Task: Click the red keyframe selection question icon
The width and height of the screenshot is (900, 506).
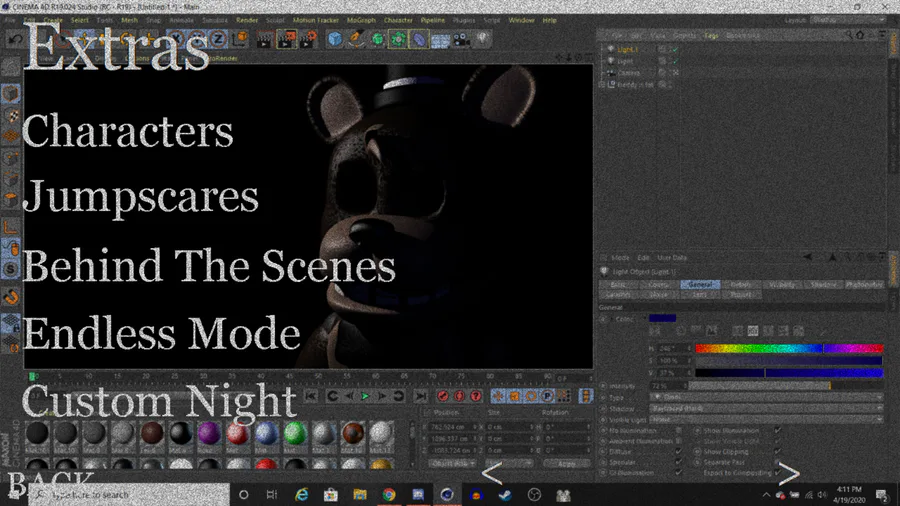Action: coord(476,396)
